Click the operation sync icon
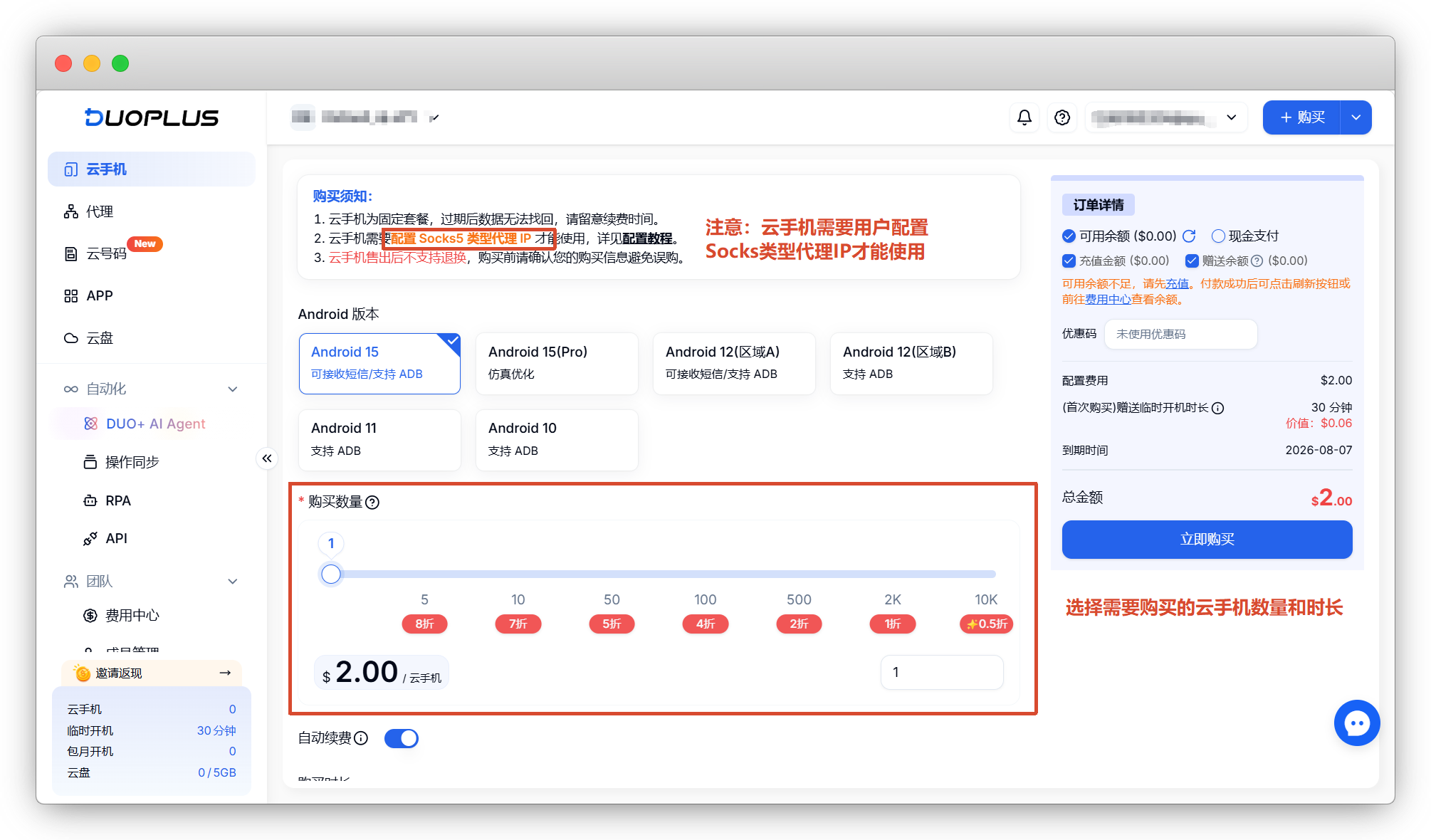This screenshot has width=1431, height=840. pos(90,462)
